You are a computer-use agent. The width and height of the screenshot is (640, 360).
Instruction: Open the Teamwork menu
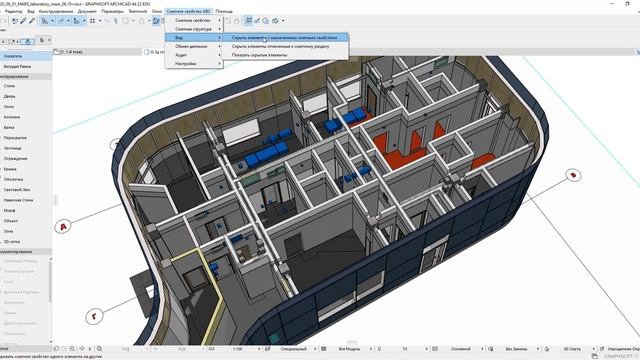coord(138,11)
